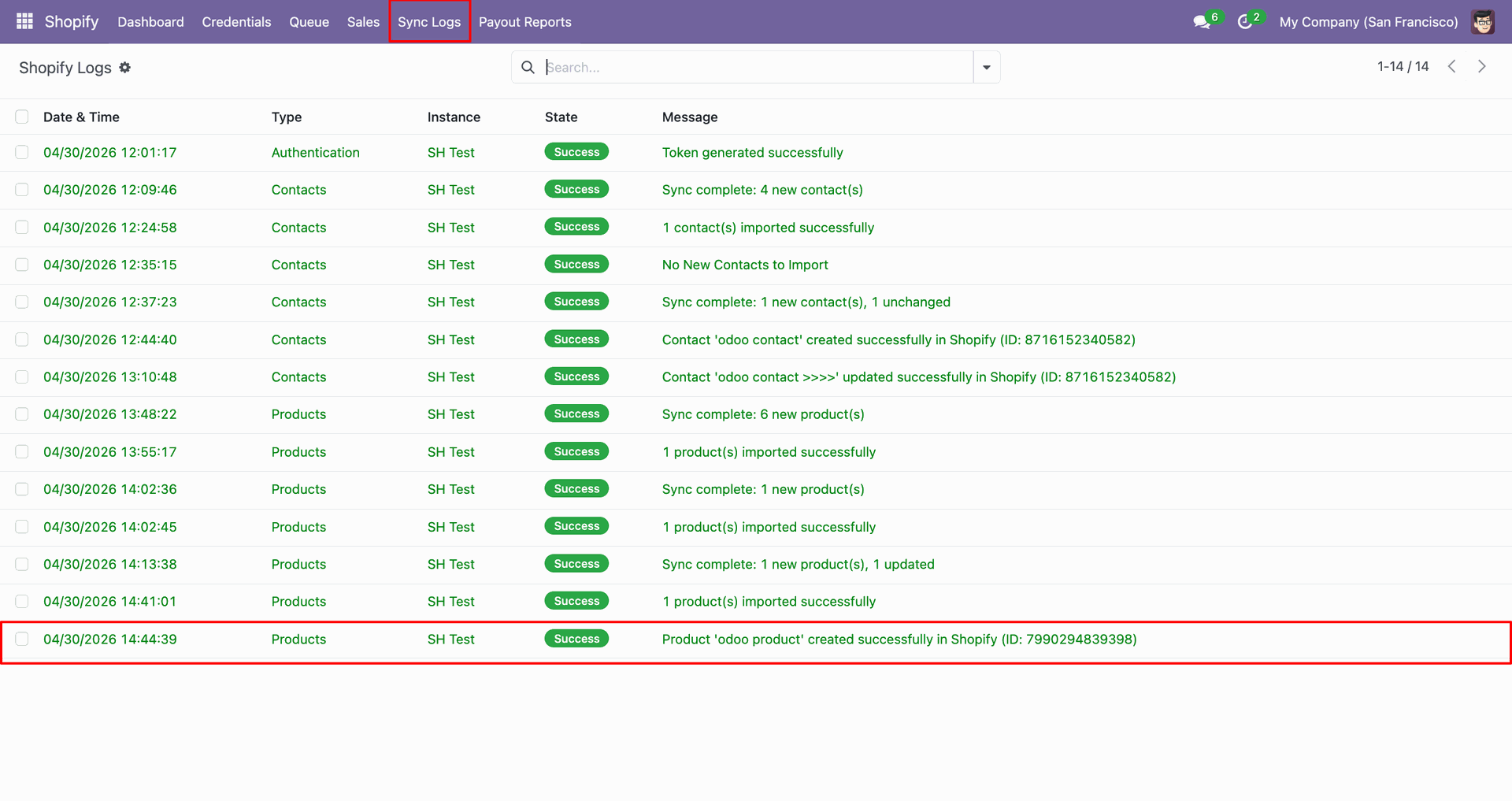Check the 14:44:39 product log checkbox
The height and width of the screenshot is (801, 1512).
[x=22, y=639]
